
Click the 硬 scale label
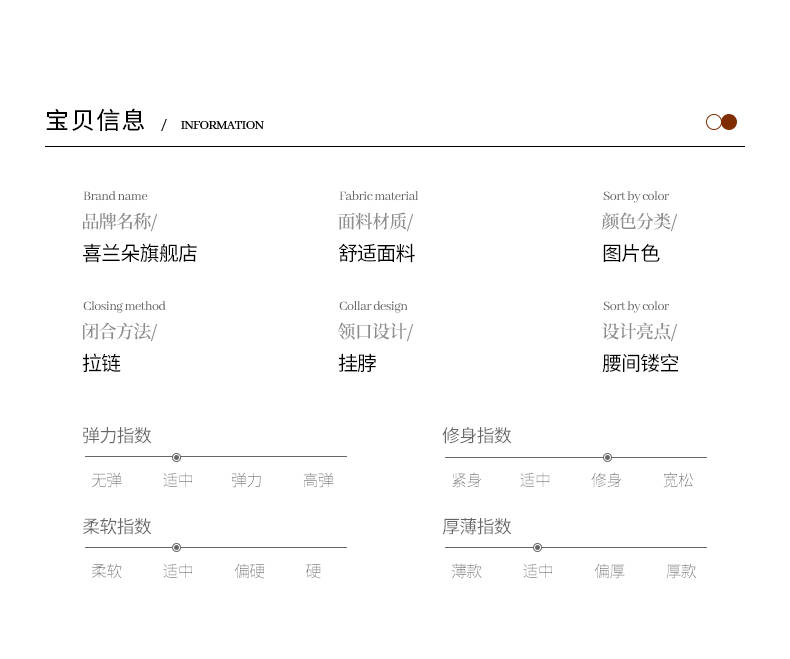click(313, 571)
